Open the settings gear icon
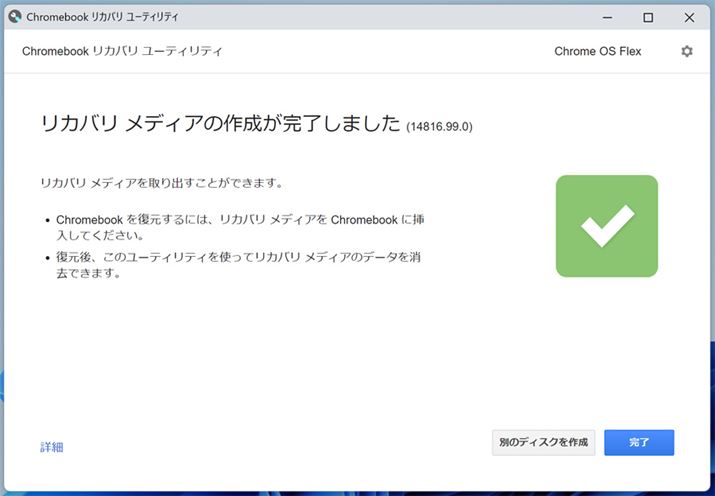715x496 pixels. point(687,51)
